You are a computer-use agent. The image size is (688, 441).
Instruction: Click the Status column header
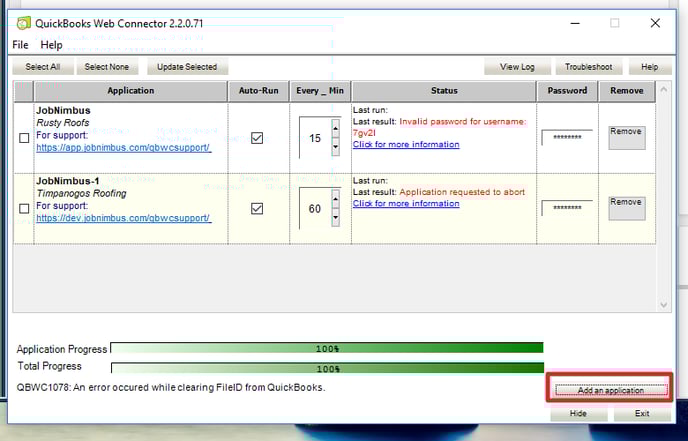[x=444, y=91]
